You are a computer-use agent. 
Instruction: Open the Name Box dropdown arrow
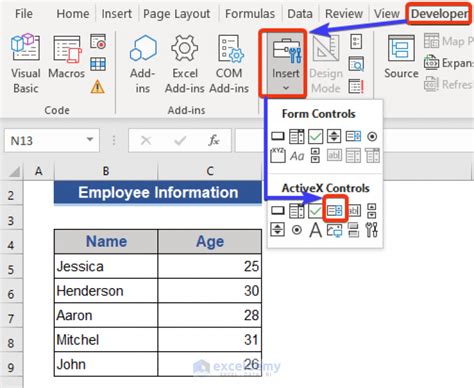(90, 140)
